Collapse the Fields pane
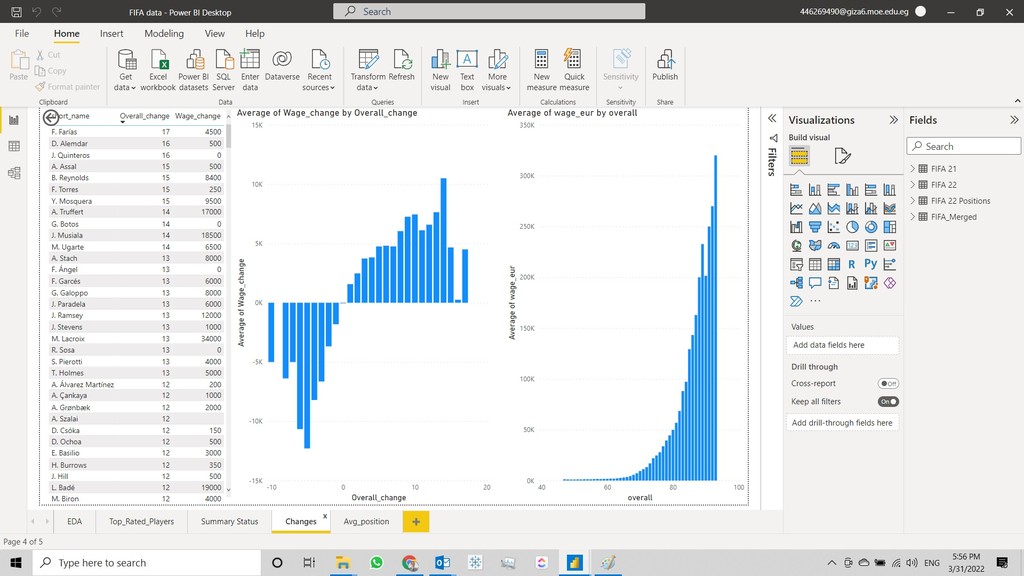Screen dimensions: 1024x576 coord(1014,120)
